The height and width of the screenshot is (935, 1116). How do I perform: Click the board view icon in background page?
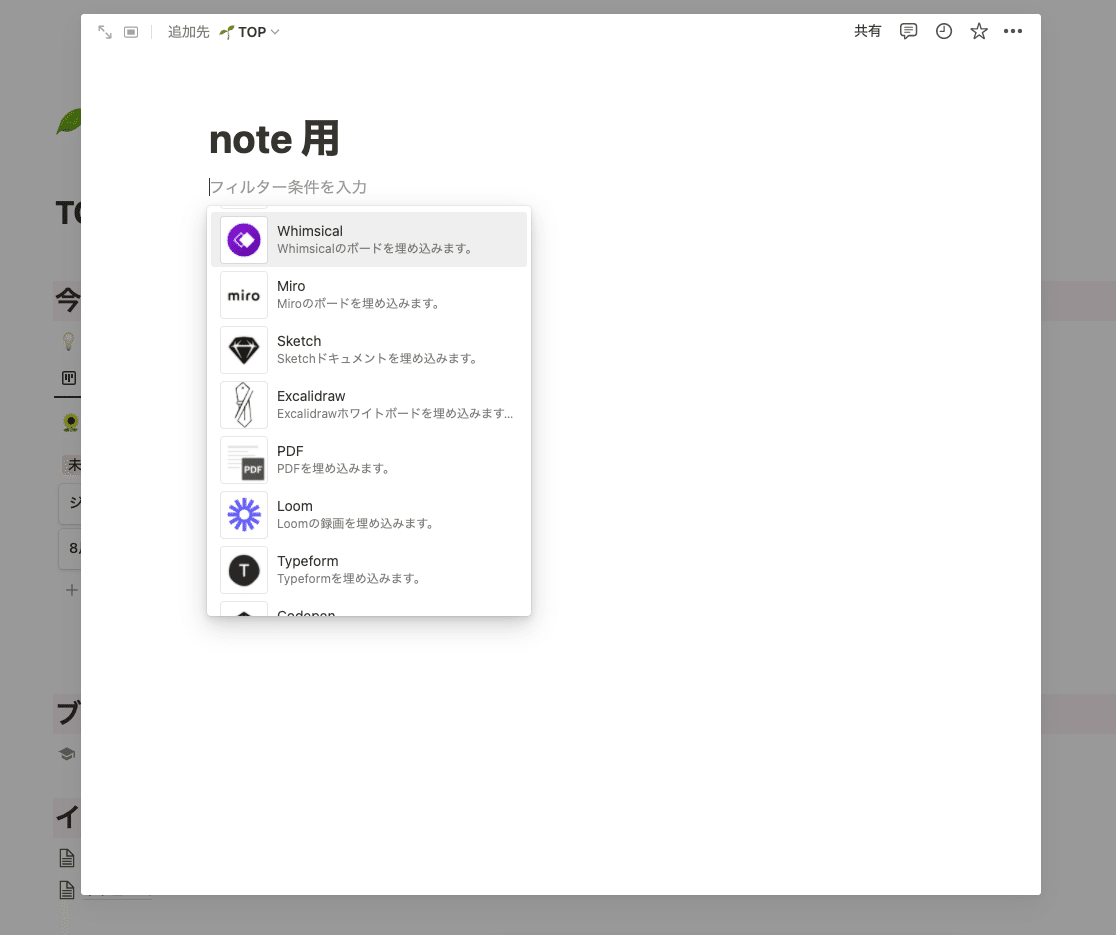[69, 378]
